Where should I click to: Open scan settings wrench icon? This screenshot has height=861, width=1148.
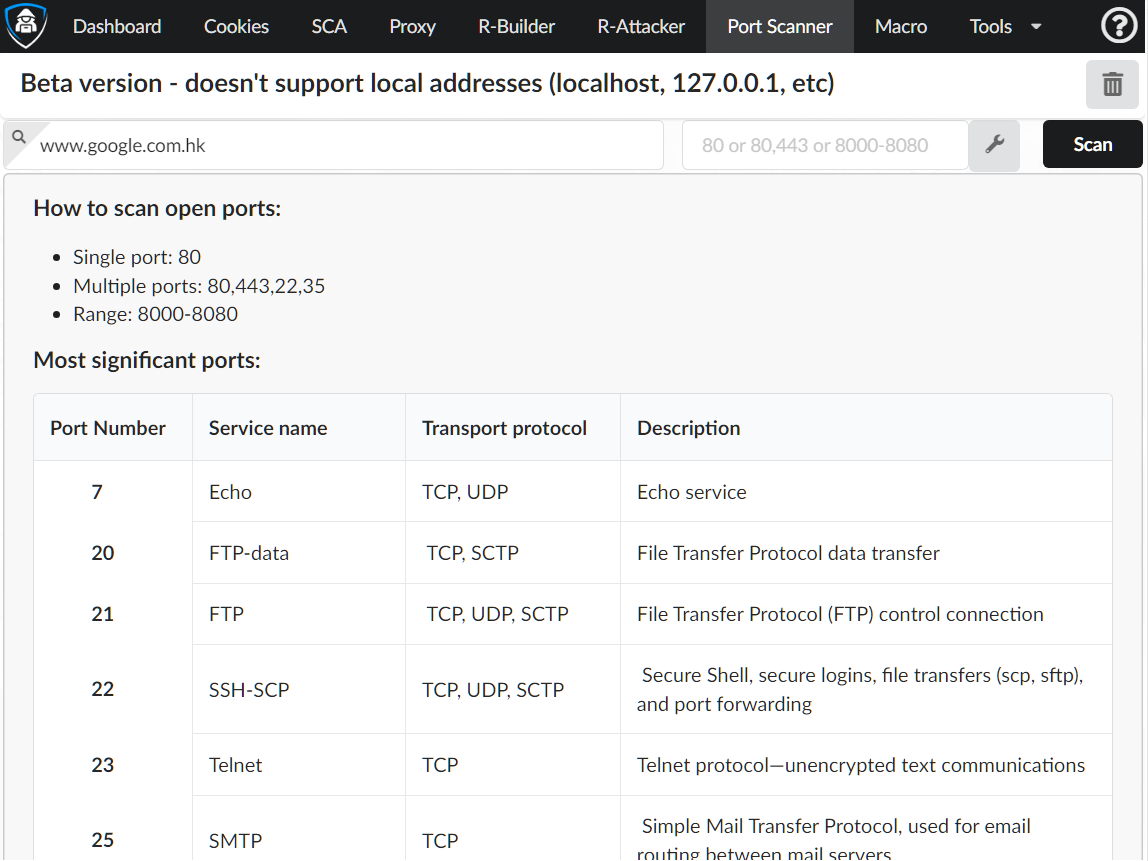coord(994,145)
